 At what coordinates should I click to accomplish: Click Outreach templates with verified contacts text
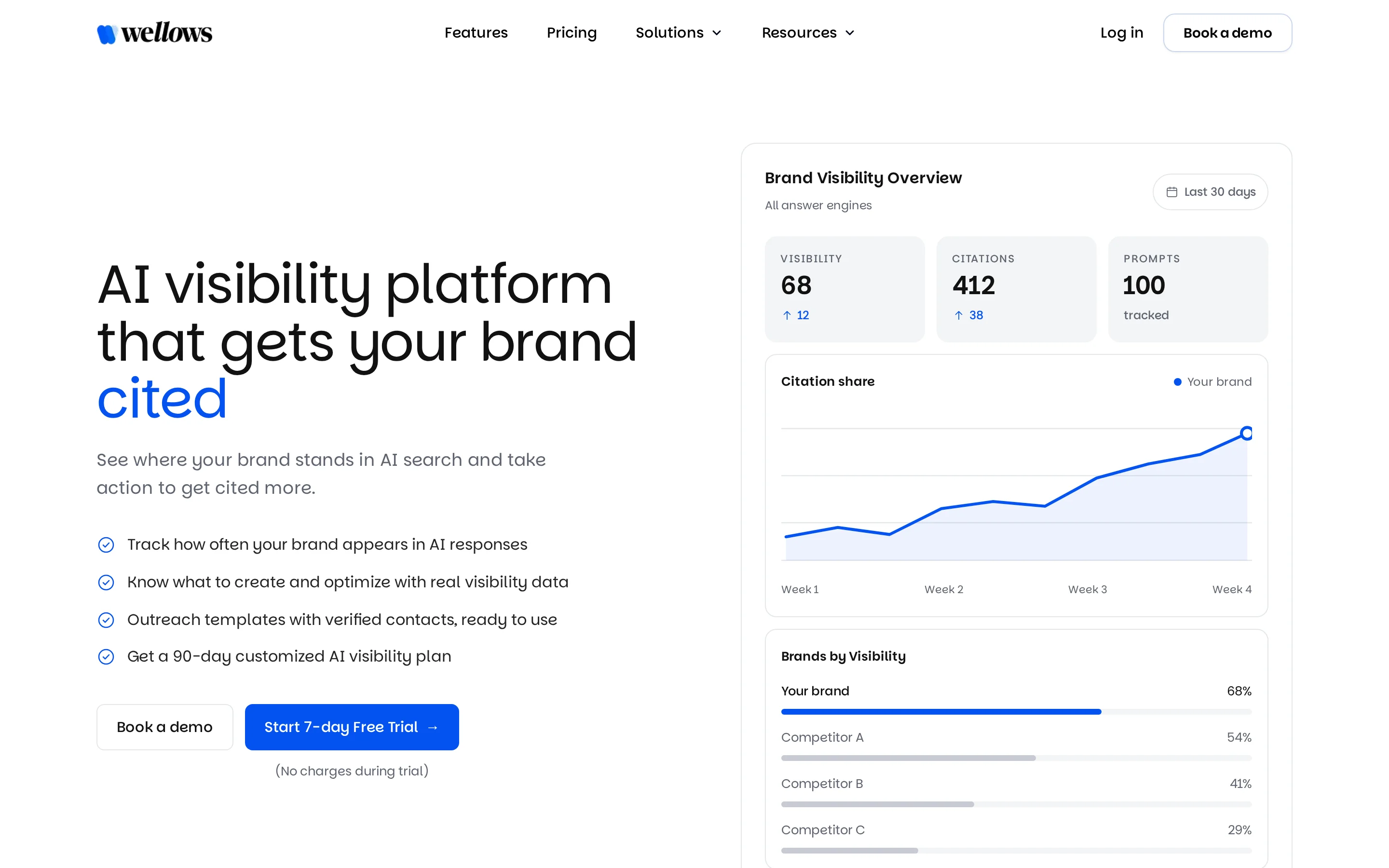[342, 620]
